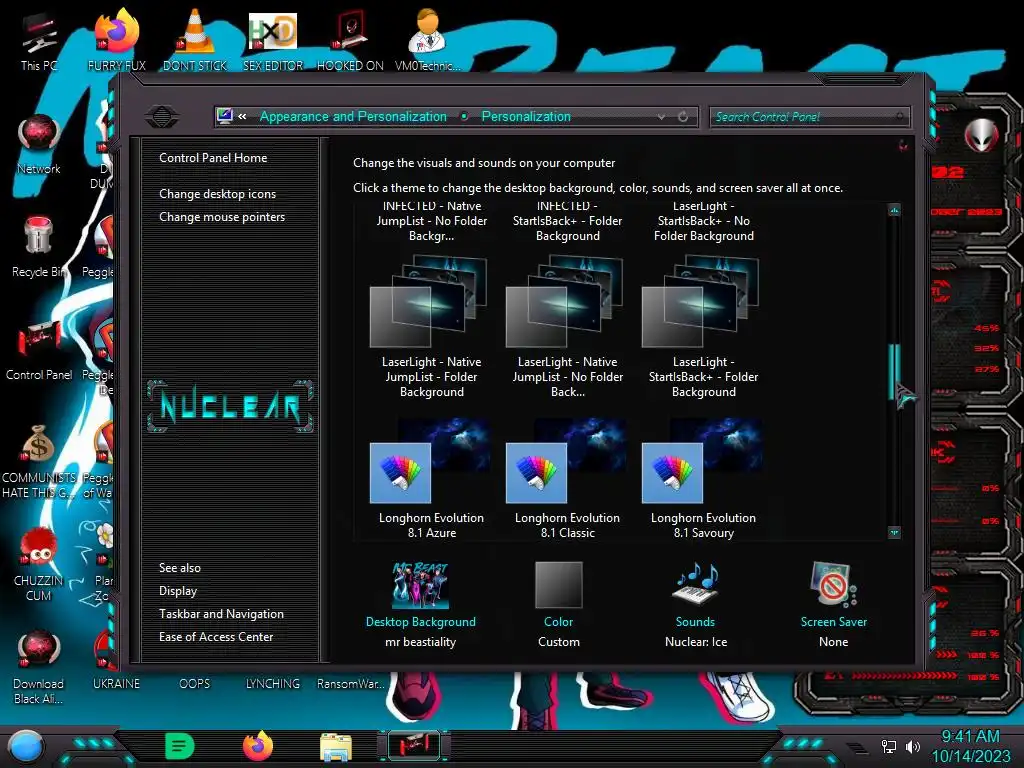The width and height of the screenshot is (1024, 768).
Task: Open the SEX EDITOR HxD shortcut
Action: point(273,40)
